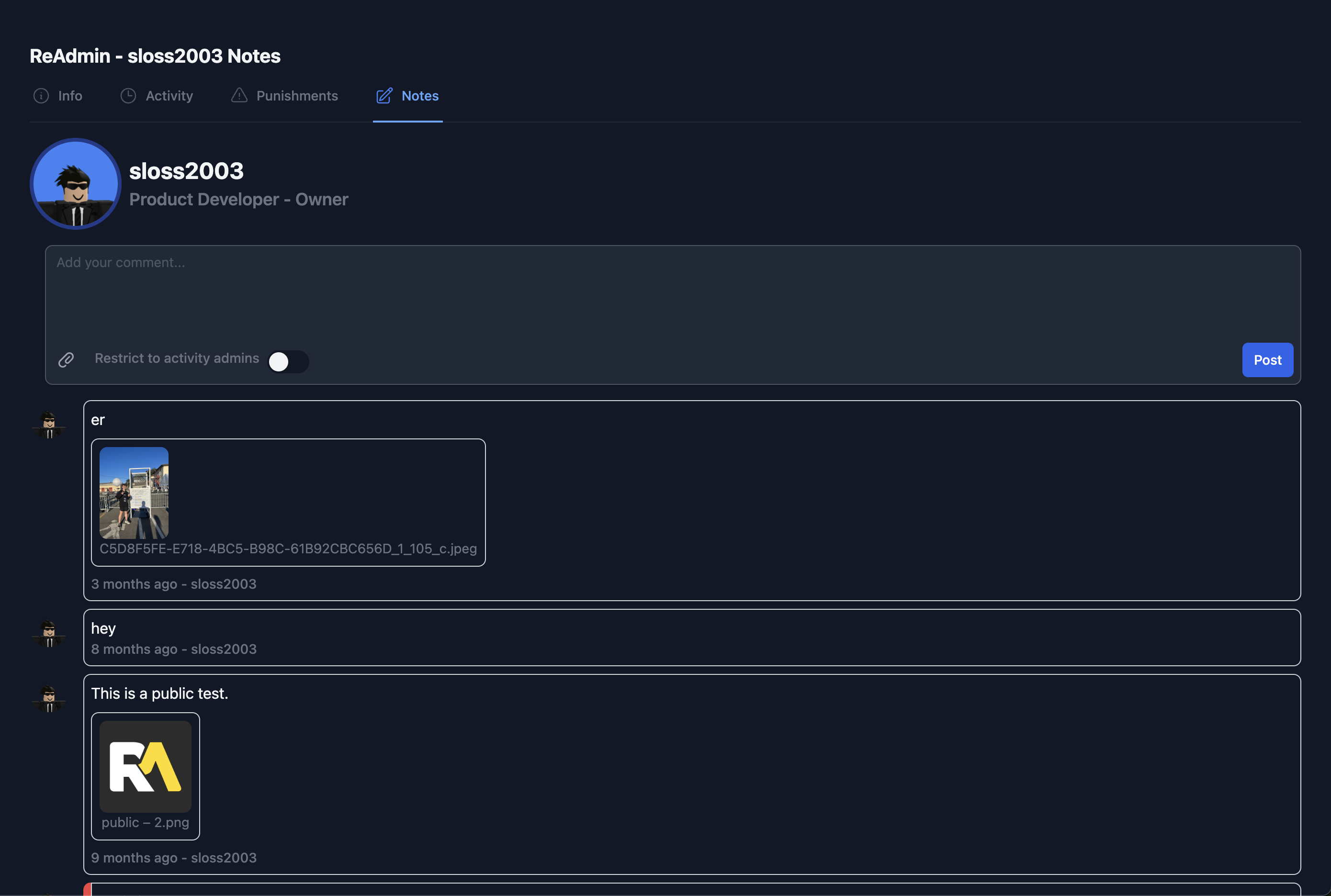Image resolution: width=1331 pixels, height=896 pixels.
Task: Switch to the Punishments tab
Action: coord(297,96)
